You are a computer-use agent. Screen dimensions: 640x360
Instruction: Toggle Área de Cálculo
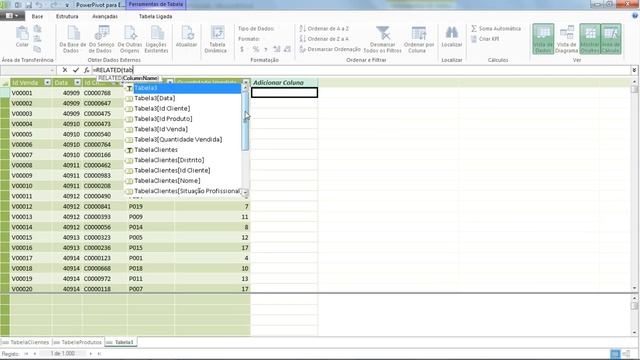611,39
